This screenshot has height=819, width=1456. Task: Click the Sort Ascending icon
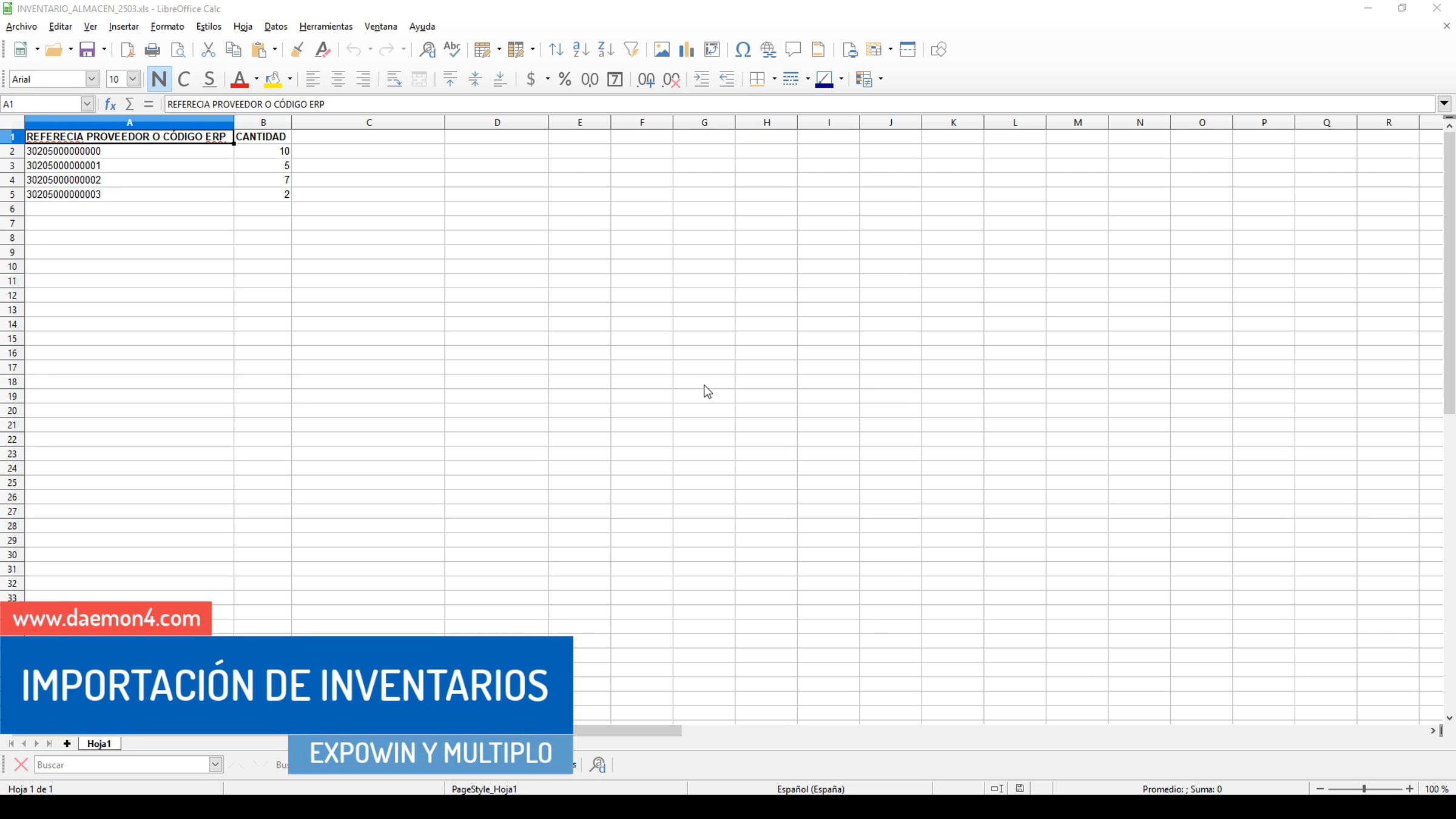[581, 50]
